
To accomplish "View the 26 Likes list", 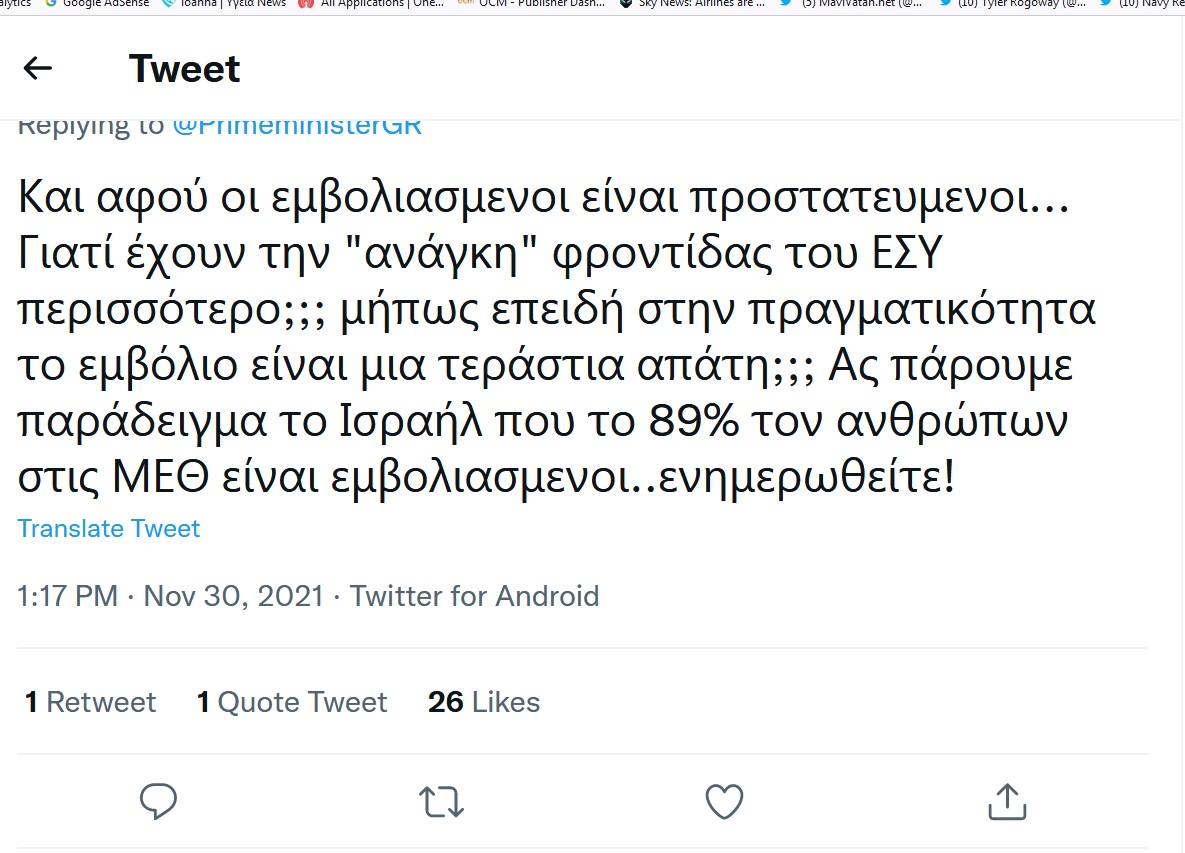I will coord(484,703).
